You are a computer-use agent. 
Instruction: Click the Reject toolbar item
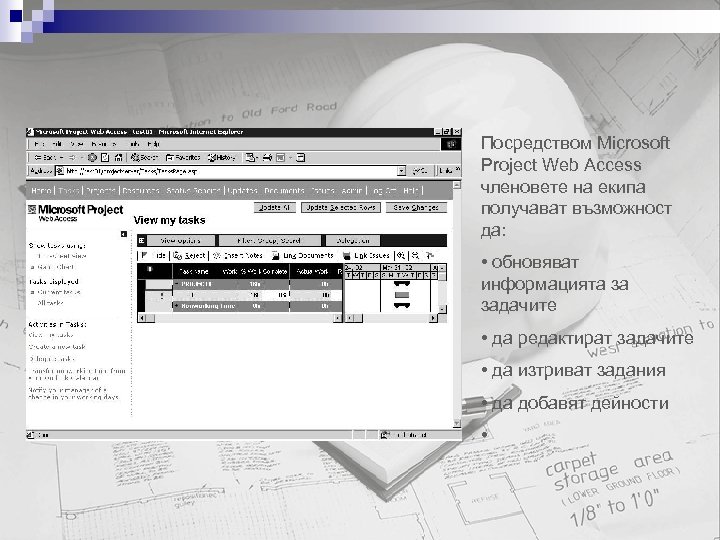pyautogui.click(x=190, y=256)
